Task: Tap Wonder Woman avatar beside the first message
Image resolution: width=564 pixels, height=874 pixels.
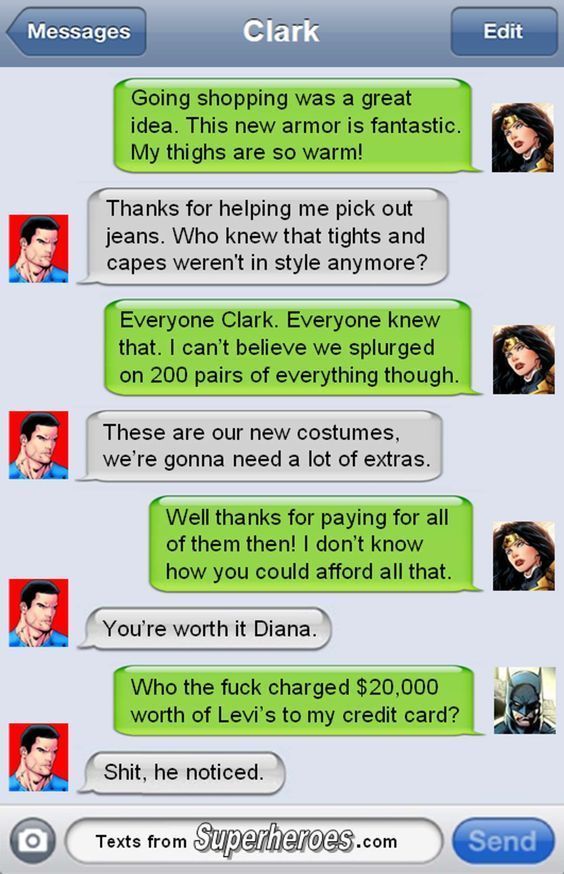Action: tap(522, 138)
